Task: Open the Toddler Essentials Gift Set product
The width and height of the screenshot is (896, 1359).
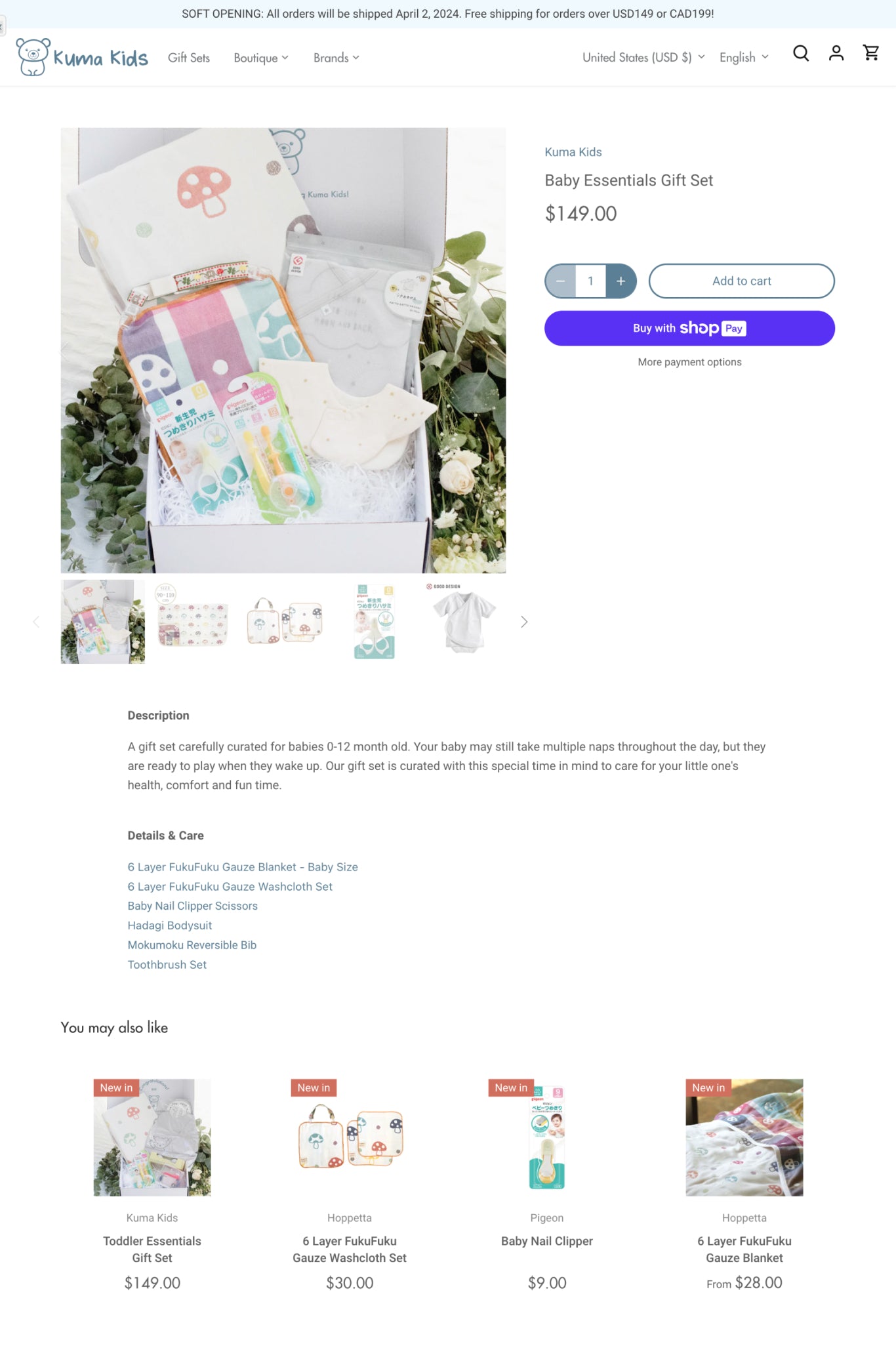Action: (x=152, y=1249)
